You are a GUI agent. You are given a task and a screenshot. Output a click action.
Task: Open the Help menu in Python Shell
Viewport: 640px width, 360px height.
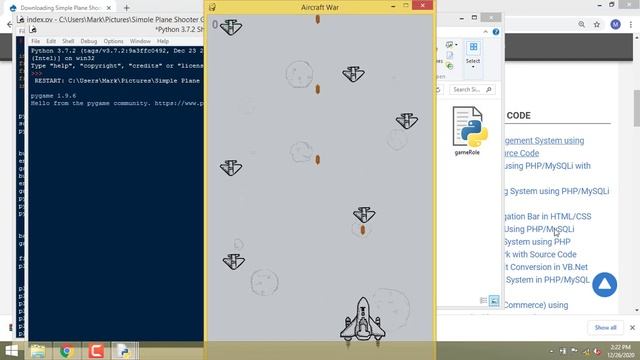click(162, 41)
